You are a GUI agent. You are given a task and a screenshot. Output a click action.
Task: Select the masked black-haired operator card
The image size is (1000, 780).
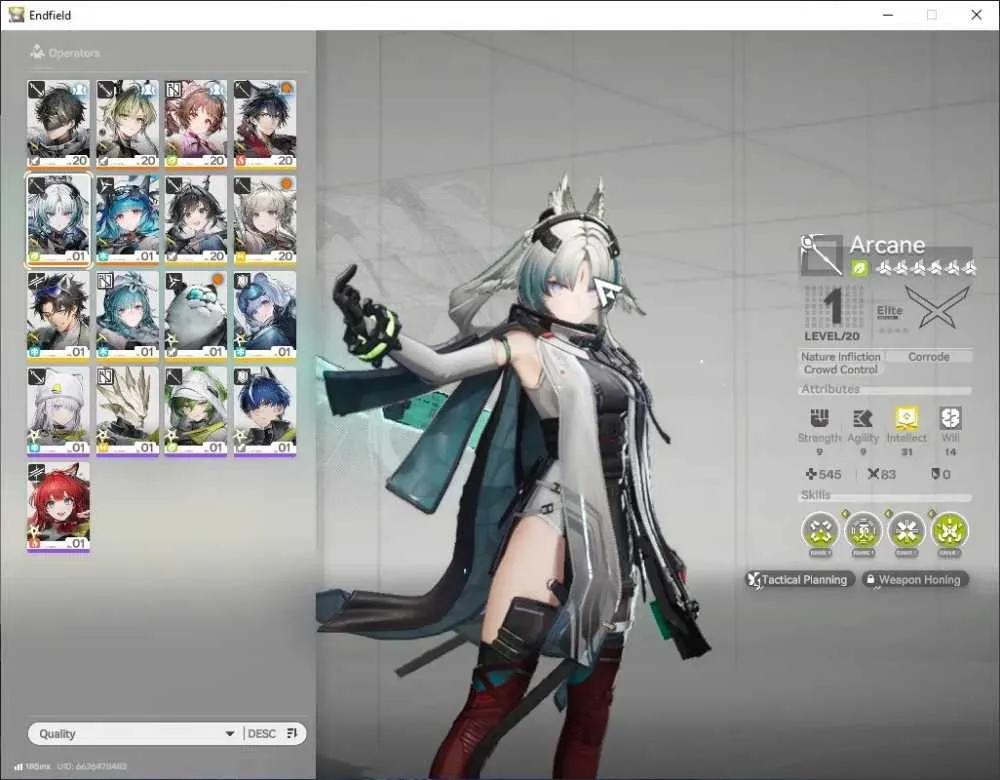pyautogui.click(x=59, y=124)
